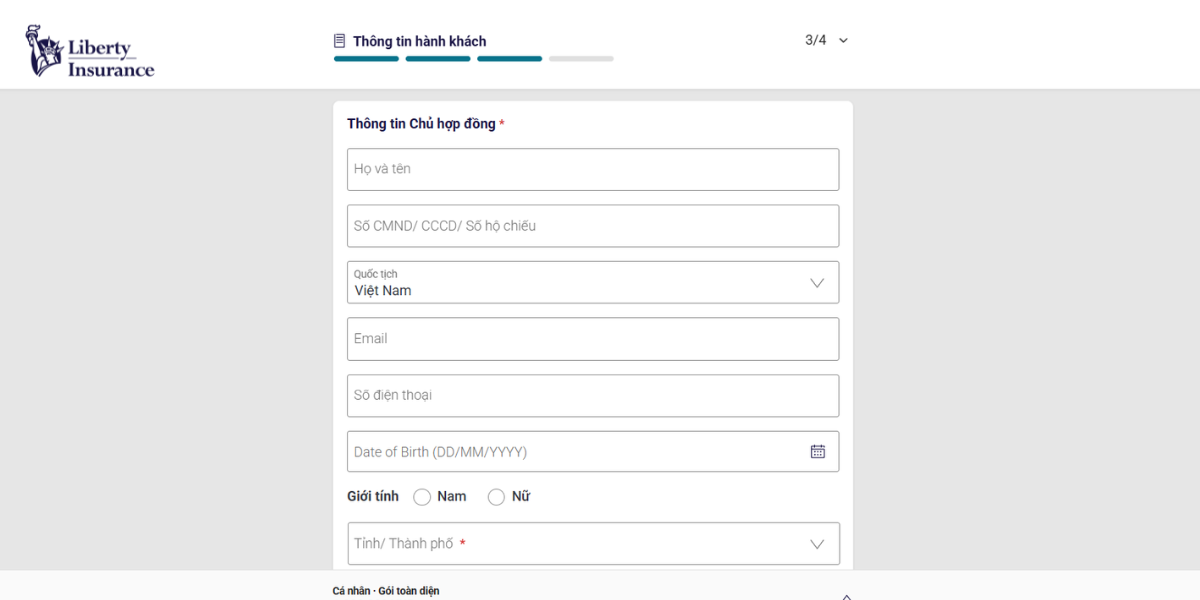The height and width of the screenshot is (600, 1200).
Task: Click the Date of Birth input
Action: 593,452
